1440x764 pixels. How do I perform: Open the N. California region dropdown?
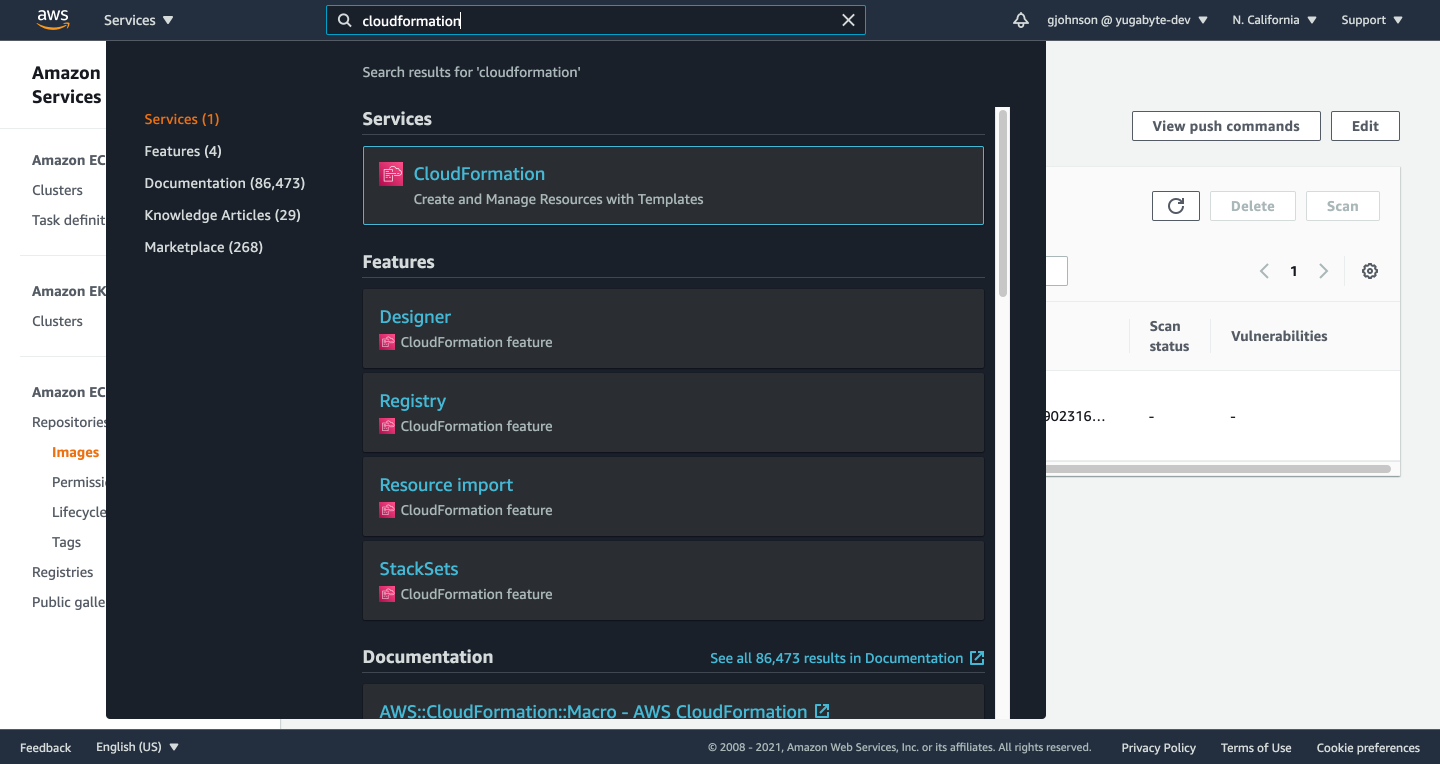click(x=1274, y=20)
